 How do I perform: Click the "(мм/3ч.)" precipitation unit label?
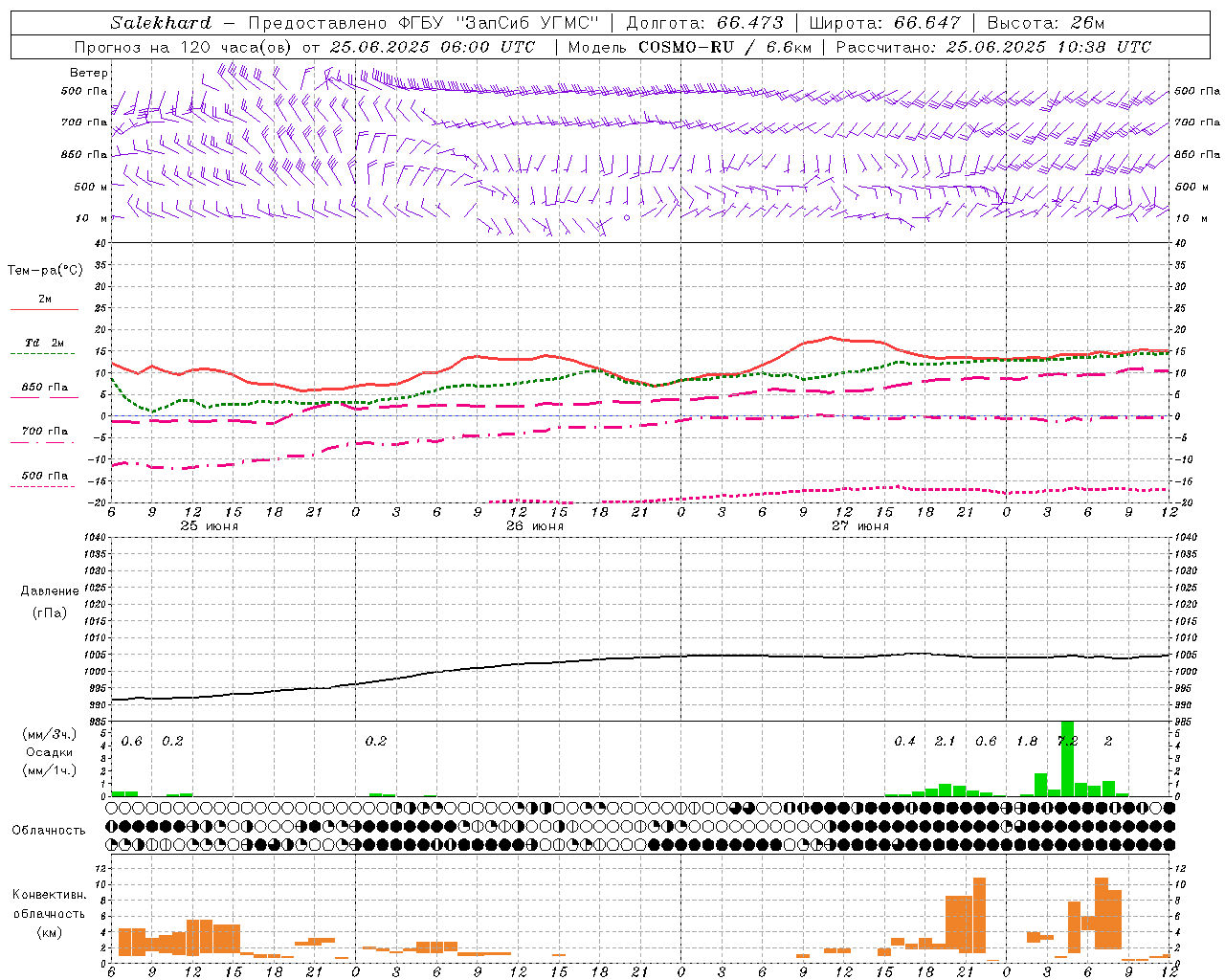click(x=50, y=734)
